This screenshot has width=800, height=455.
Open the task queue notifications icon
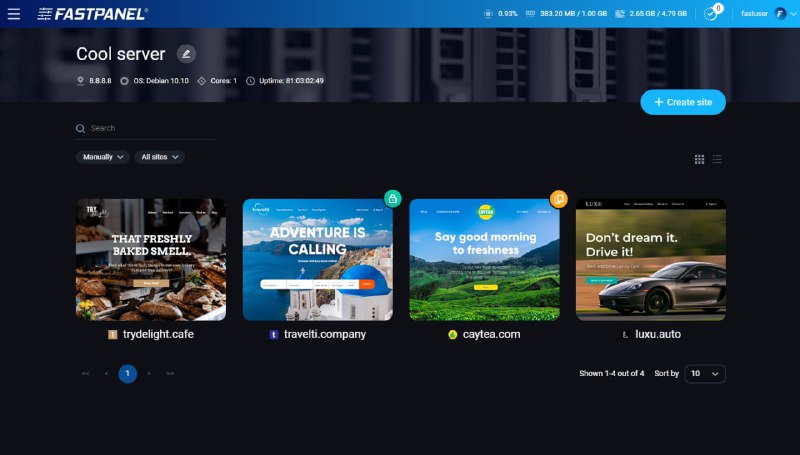[711, 14]
